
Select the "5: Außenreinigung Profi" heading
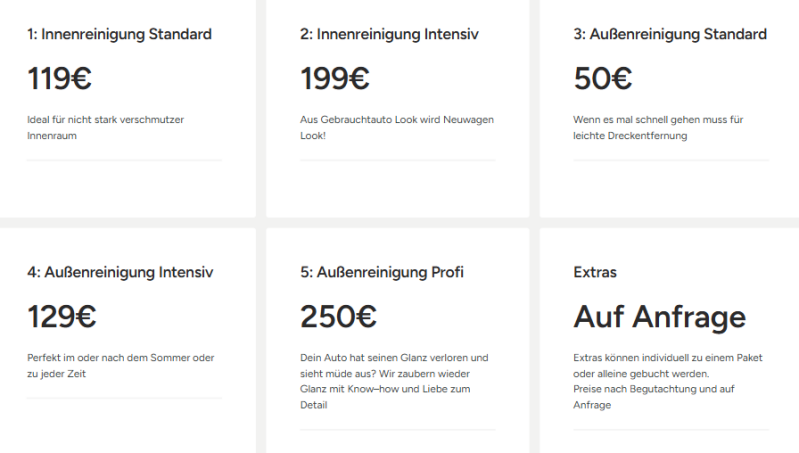[x=382, y=272]
